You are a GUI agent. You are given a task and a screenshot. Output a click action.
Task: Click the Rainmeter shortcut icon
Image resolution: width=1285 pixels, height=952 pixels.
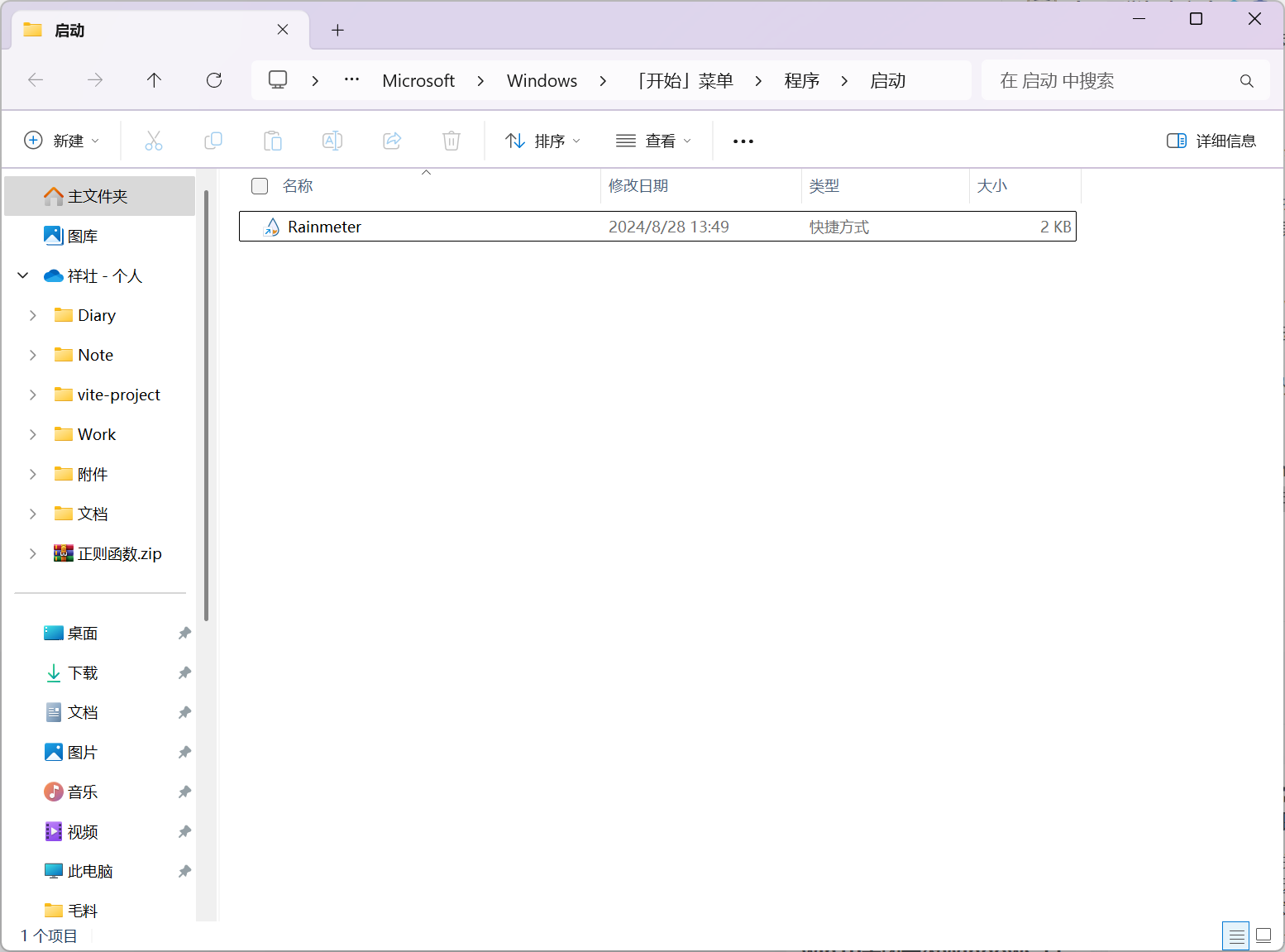click(271, 227)
